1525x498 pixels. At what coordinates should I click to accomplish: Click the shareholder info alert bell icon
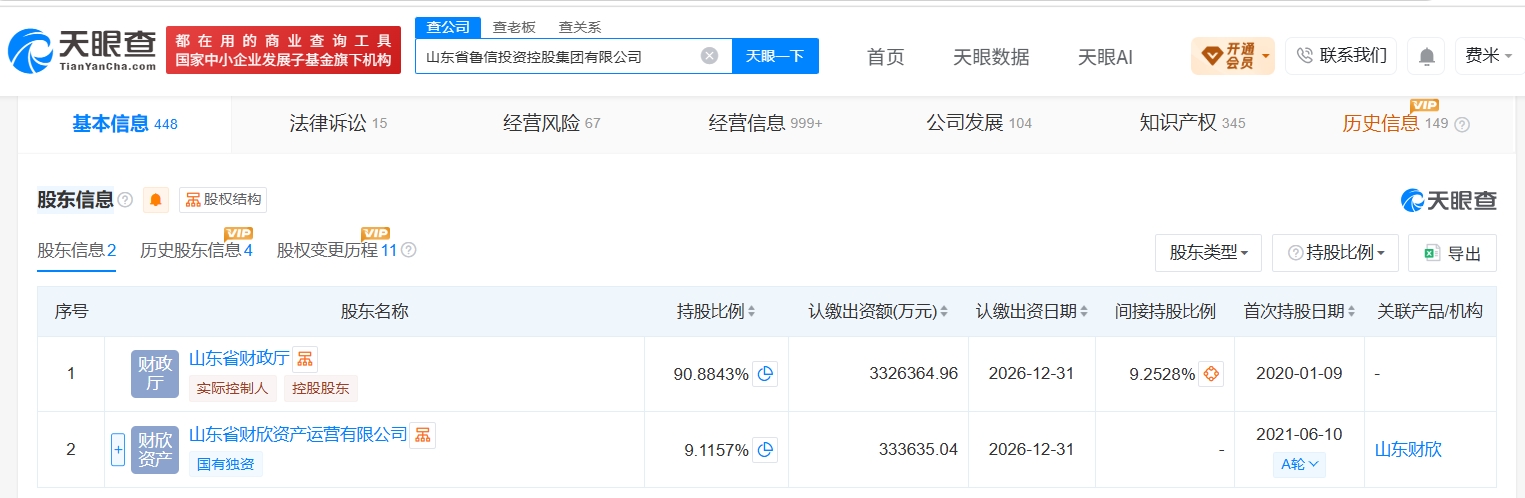[x=156, y=200]
